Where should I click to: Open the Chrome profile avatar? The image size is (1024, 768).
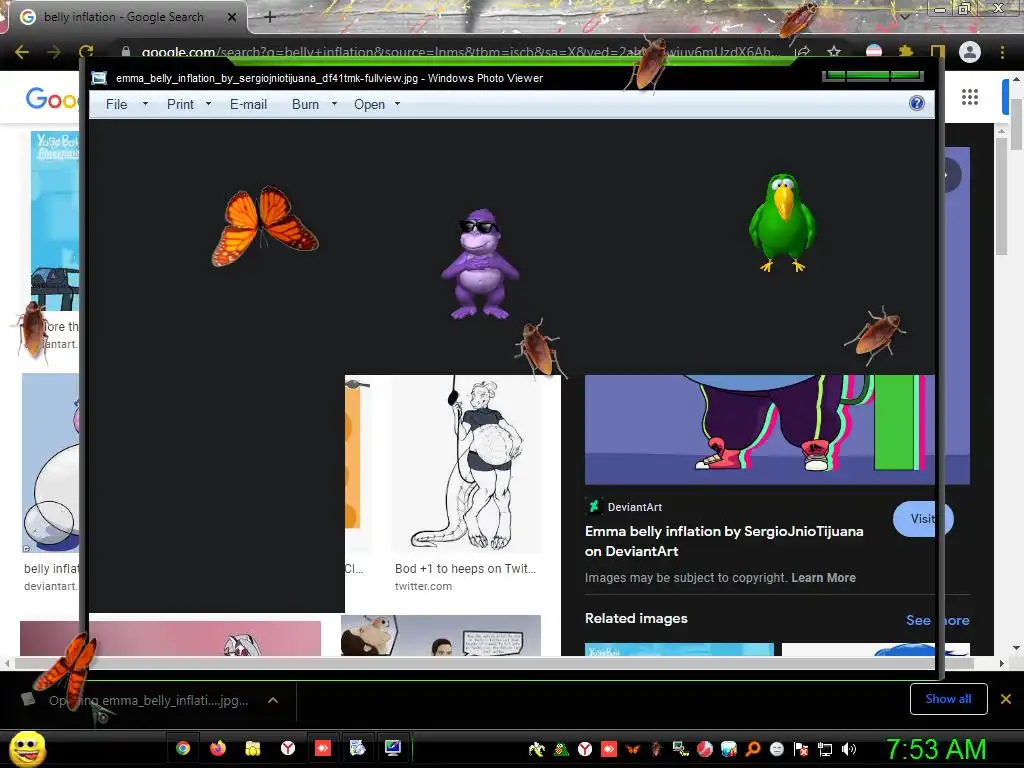[970, 52]
